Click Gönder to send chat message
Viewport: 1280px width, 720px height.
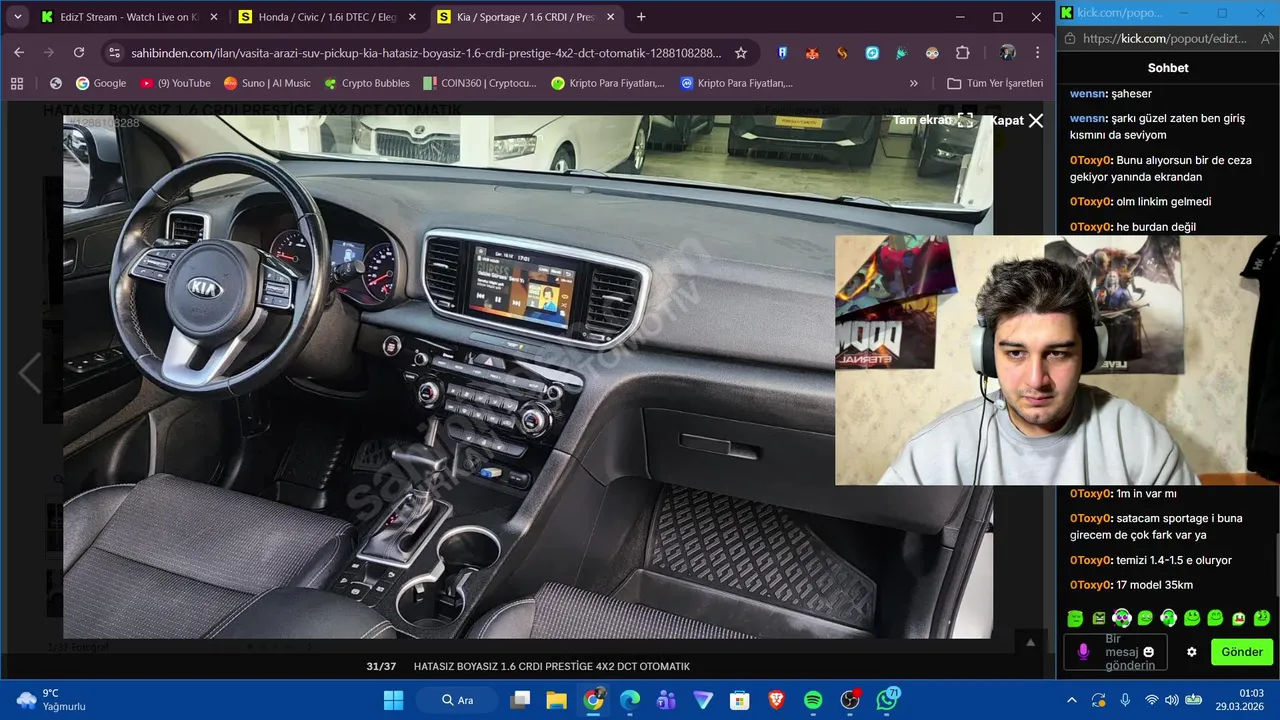click(1242, 652)
